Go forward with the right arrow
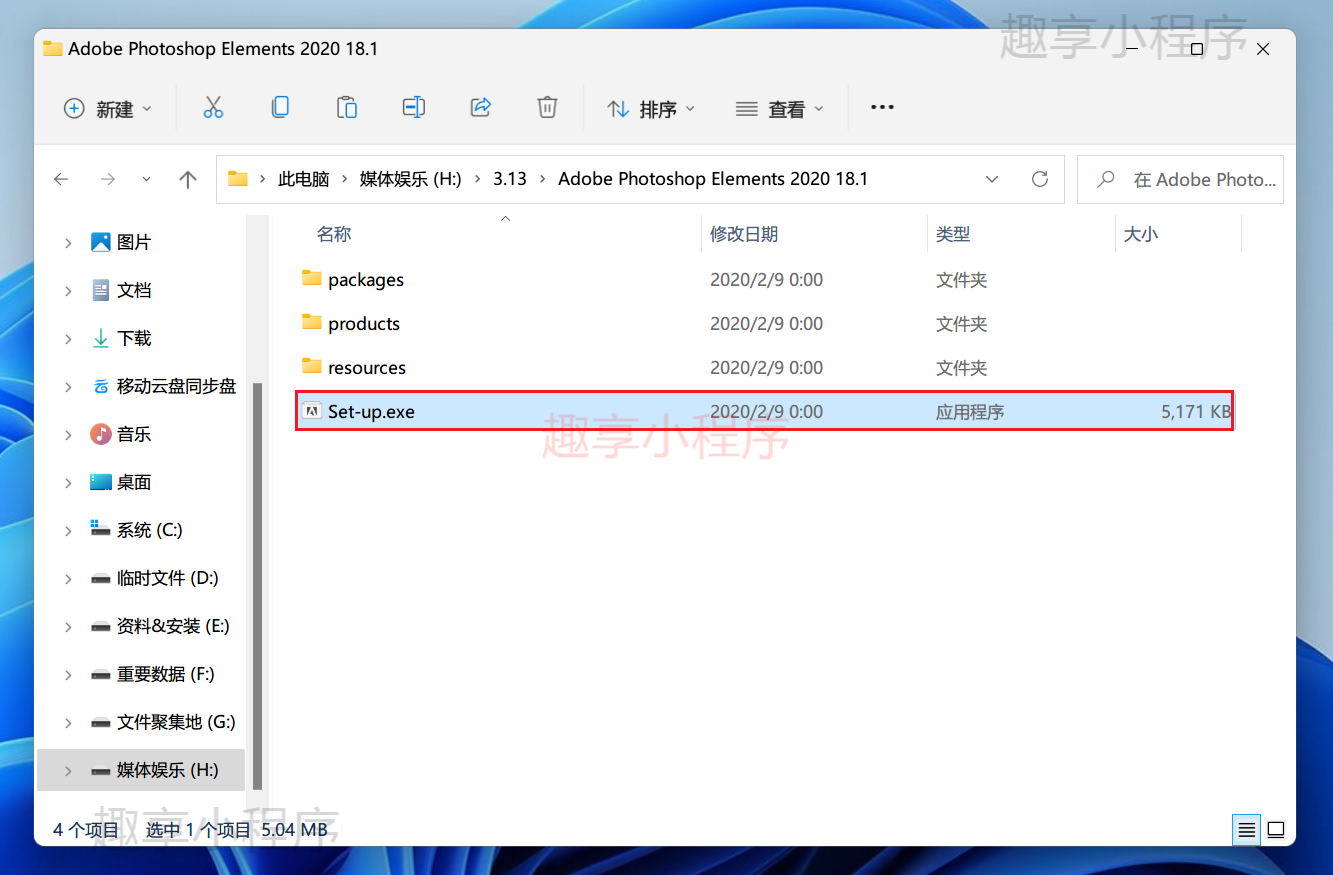Image resolution: width=1333 pixels, height=875 pixels. [x=108, y=179]
